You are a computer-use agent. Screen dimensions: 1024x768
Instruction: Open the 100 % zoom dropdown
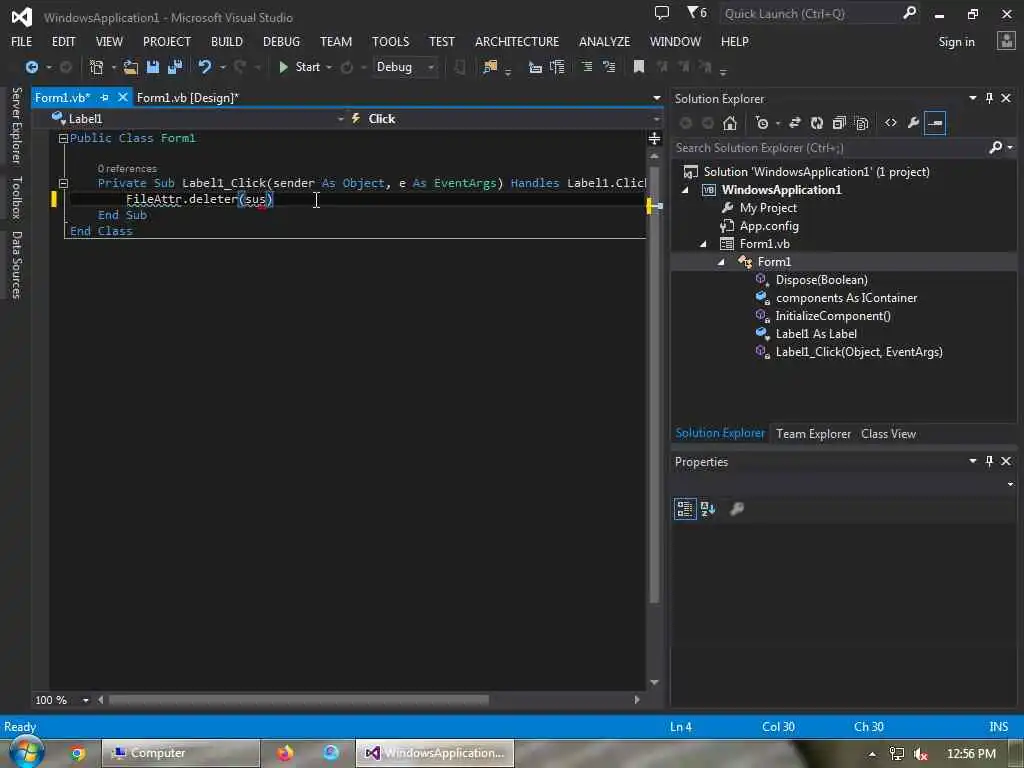point(86,700)
